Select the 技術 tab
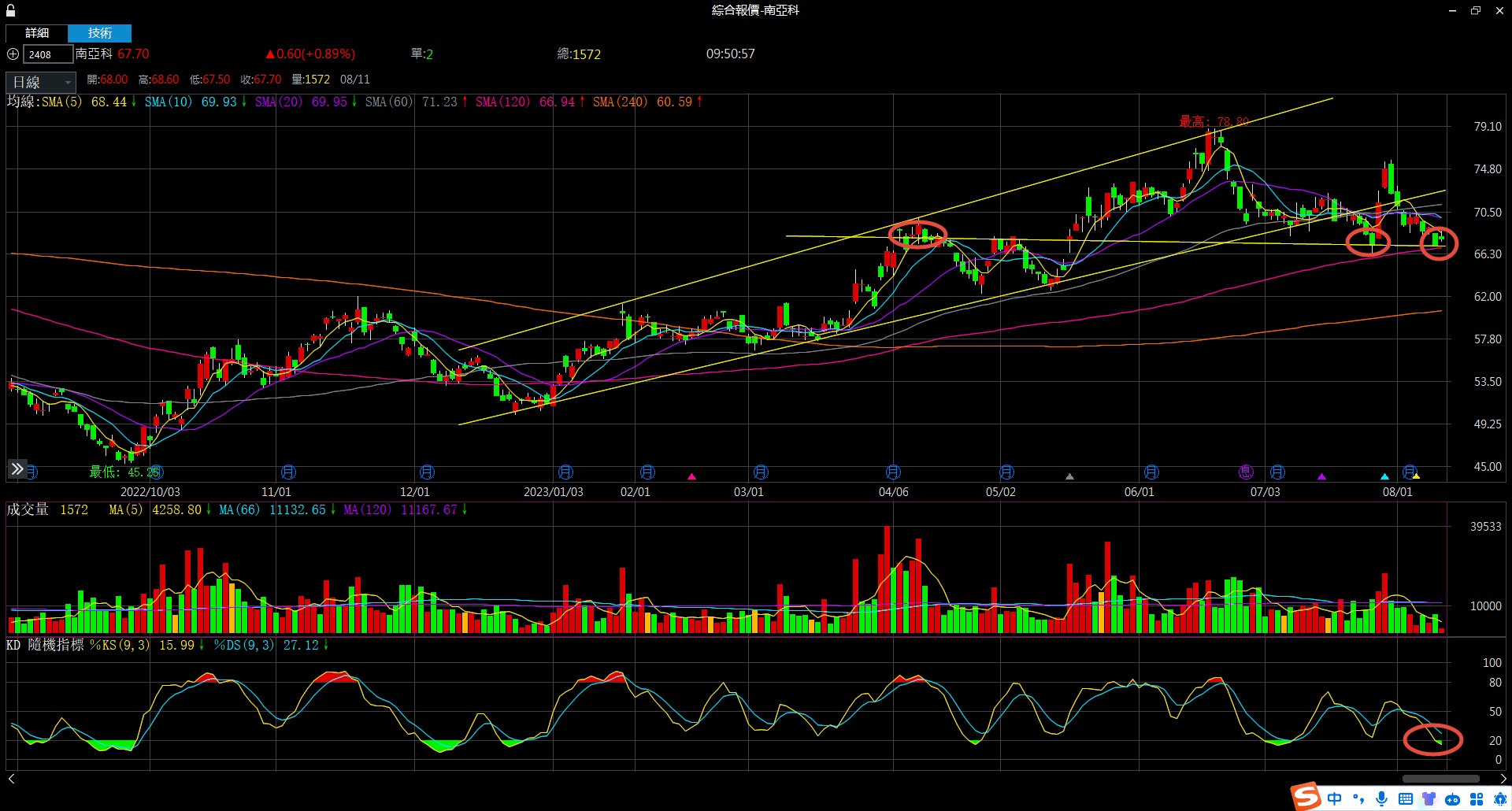1512x811 pixels. point(99,33)
